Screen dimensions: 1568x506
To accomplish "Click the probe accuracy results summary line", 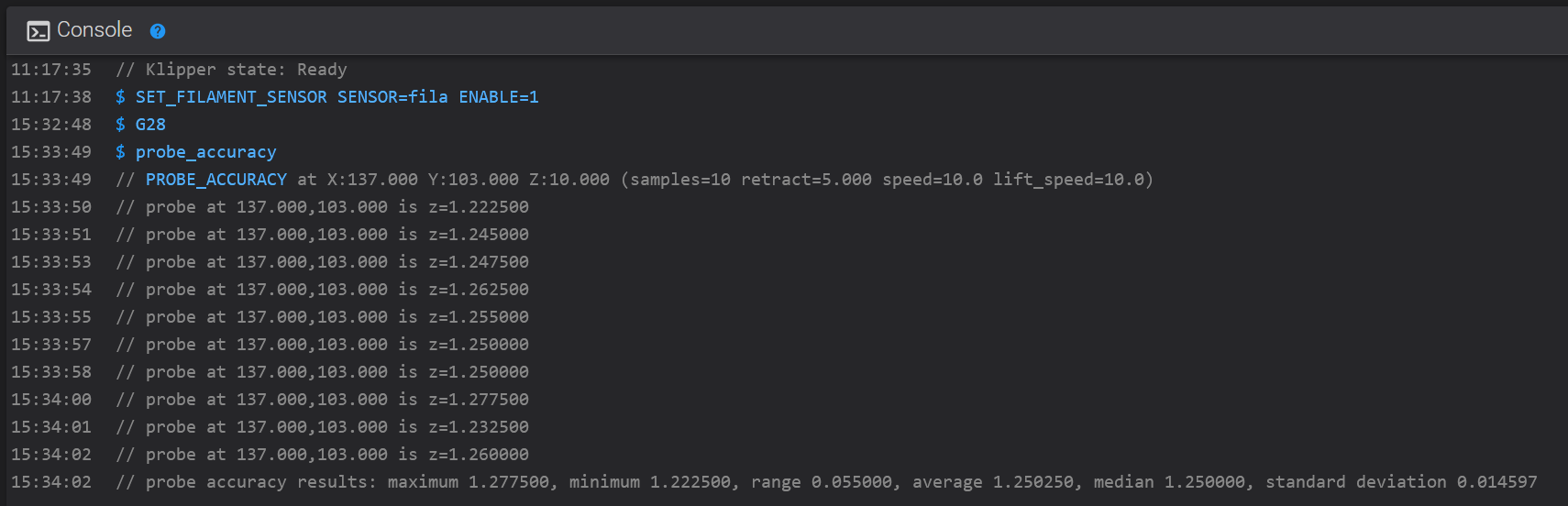I will tap(825, 482).
